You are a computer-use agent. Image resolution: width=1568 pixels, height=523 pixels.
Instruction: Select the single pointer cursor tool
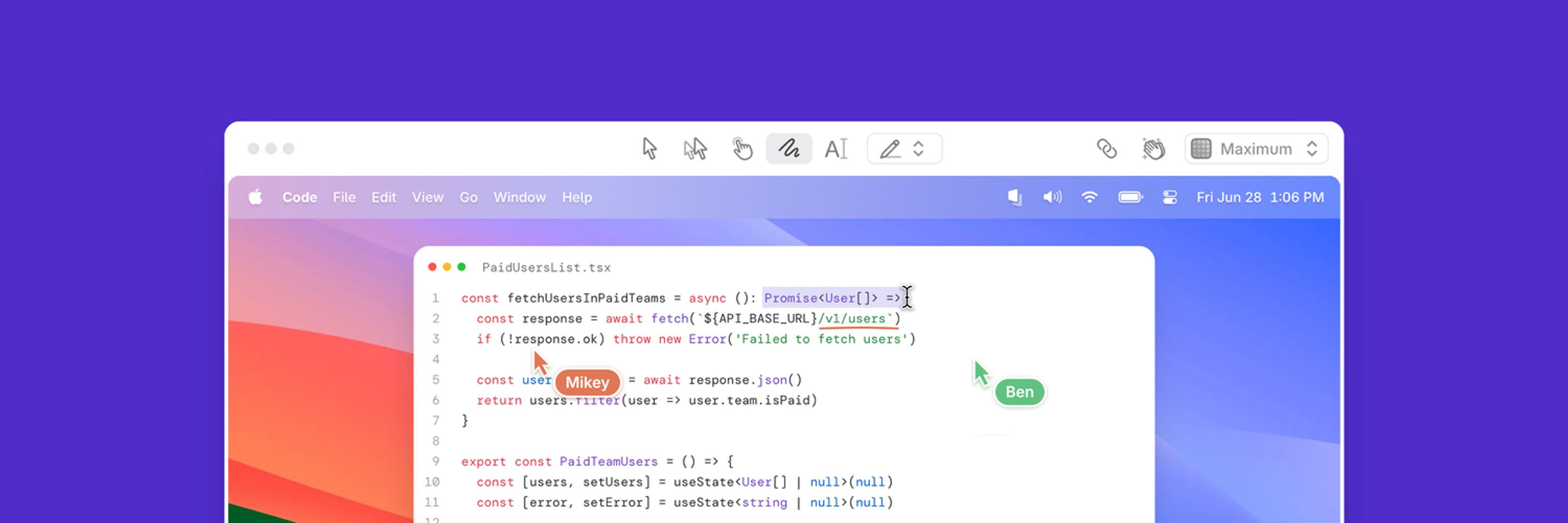tap(650, 149)
